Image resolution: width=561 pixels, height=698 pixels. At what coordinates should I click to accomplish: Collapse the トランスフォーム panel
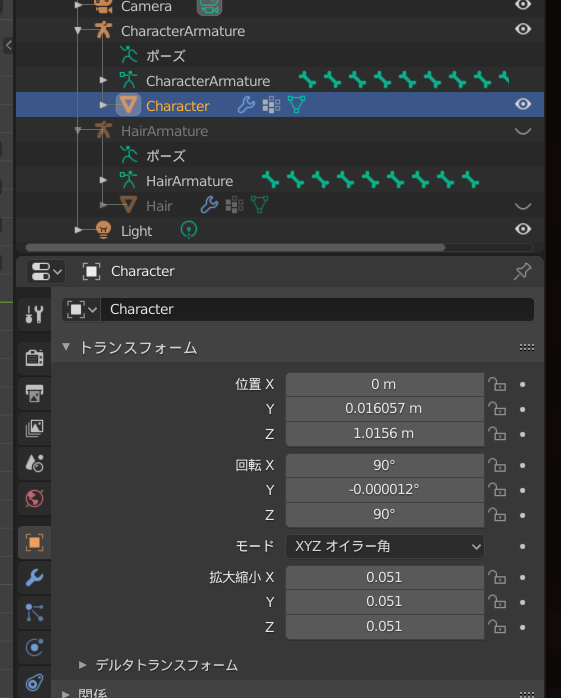coord(66,347)
